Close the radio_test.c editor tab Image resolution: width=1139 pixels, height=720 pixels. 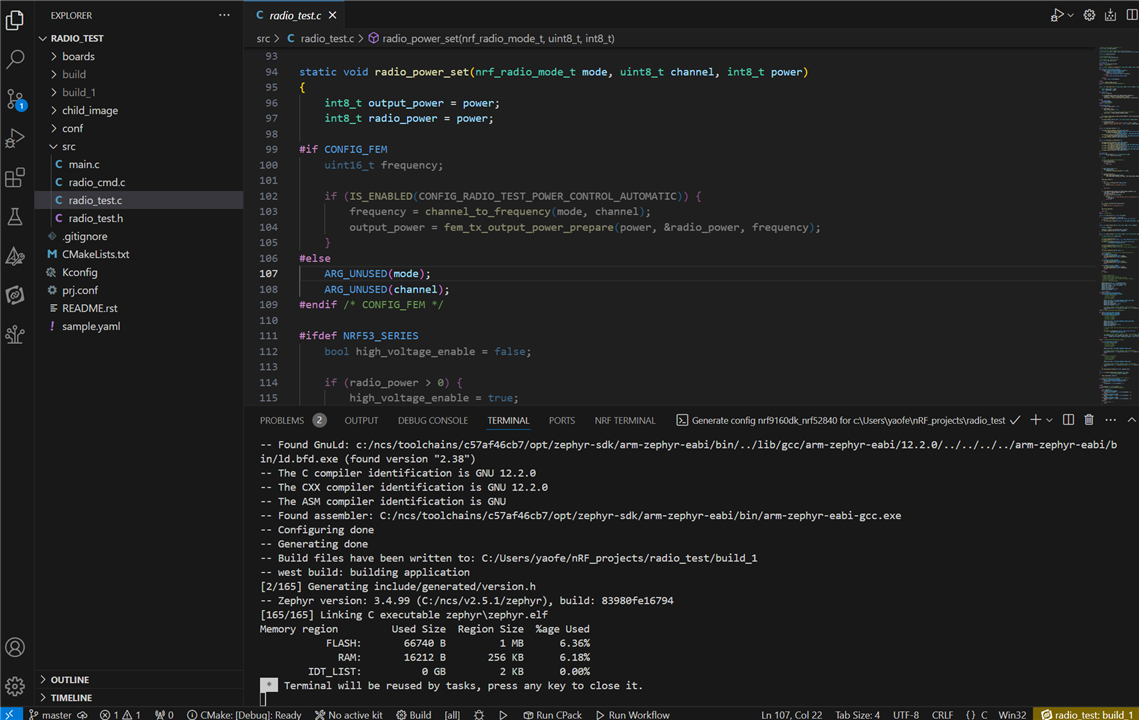(332, 15)
